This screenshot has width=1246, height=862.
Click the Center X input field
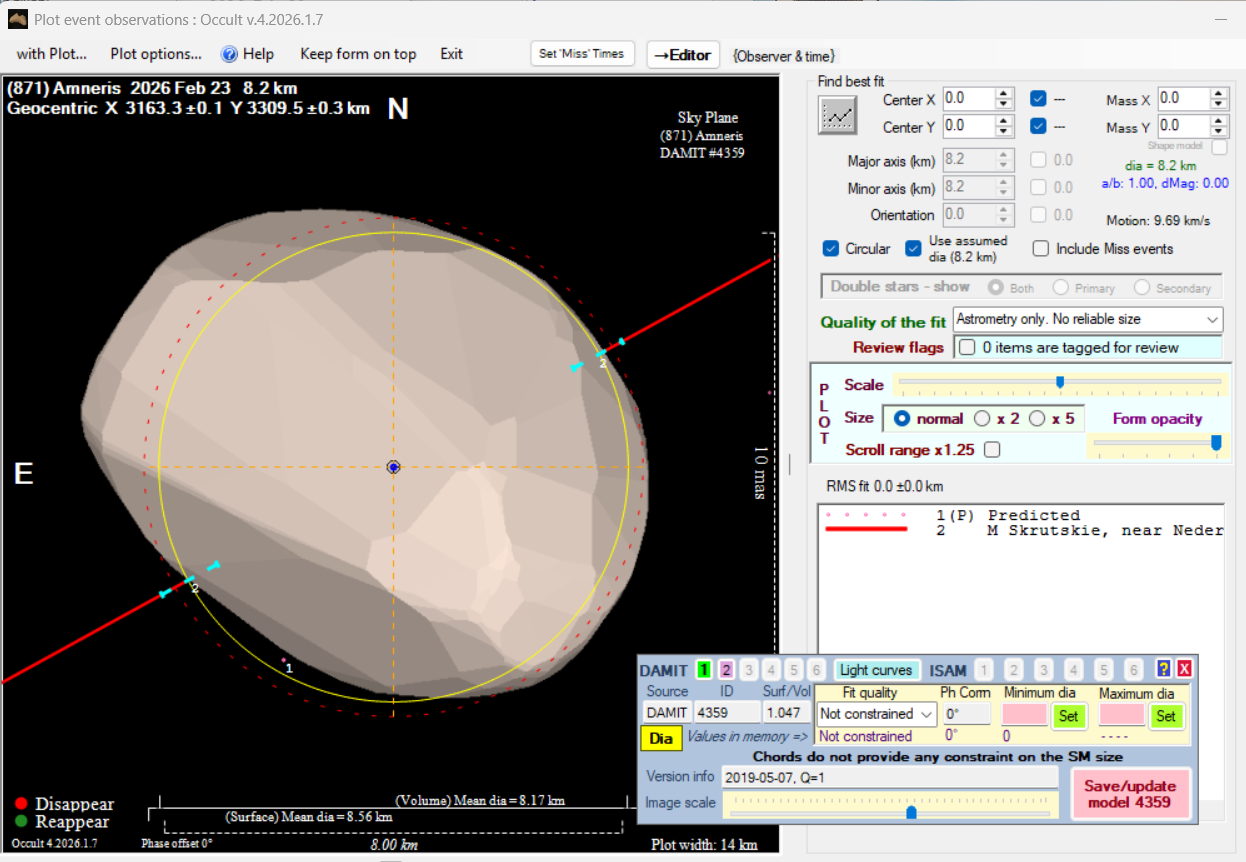(968, 99)
